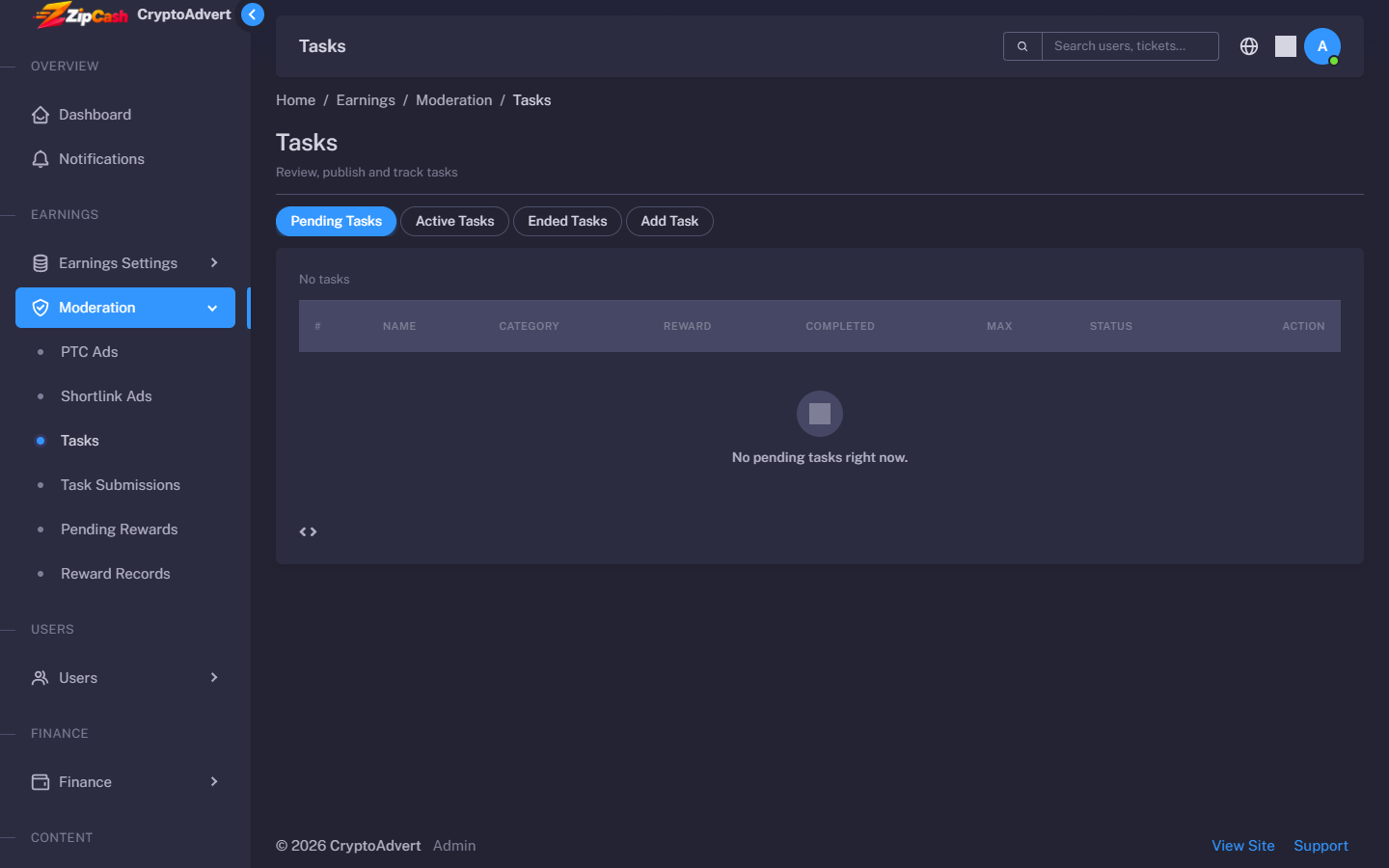Open Pending Rewards in the sidebar
This screenshot has width=1389, height=868.
click(125, 529)
